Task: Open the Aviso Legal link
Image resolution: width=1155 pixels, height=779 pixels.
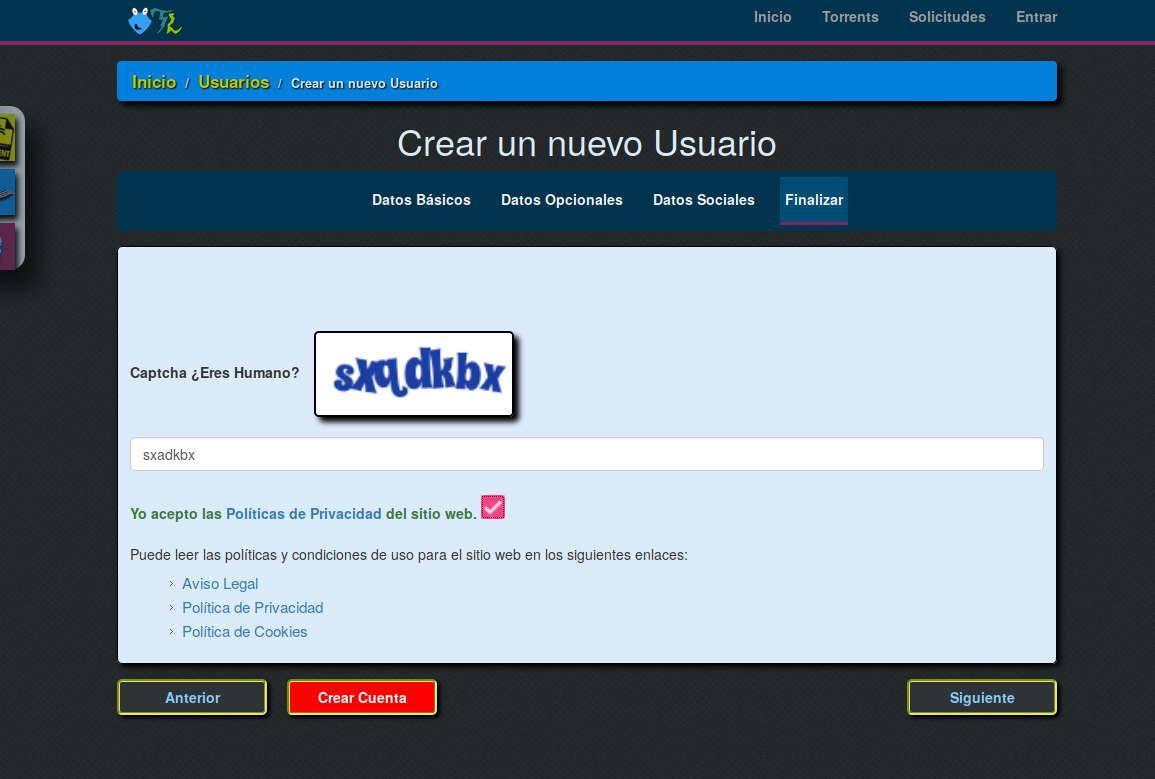Action: click(x=220, y=584)
